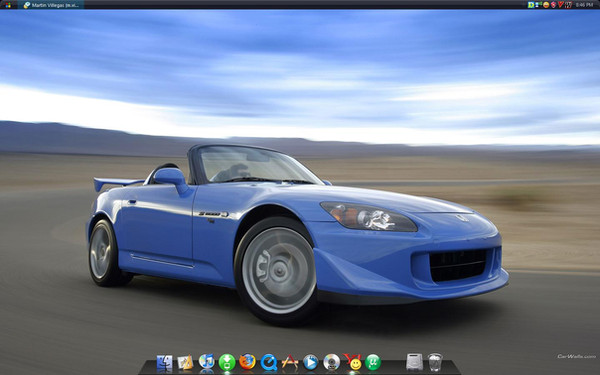Image resolution: width=600 pixels, height=375 pixels.
Task: Click the laughing emoticon tray icon
Action: (x=546, y=5)
